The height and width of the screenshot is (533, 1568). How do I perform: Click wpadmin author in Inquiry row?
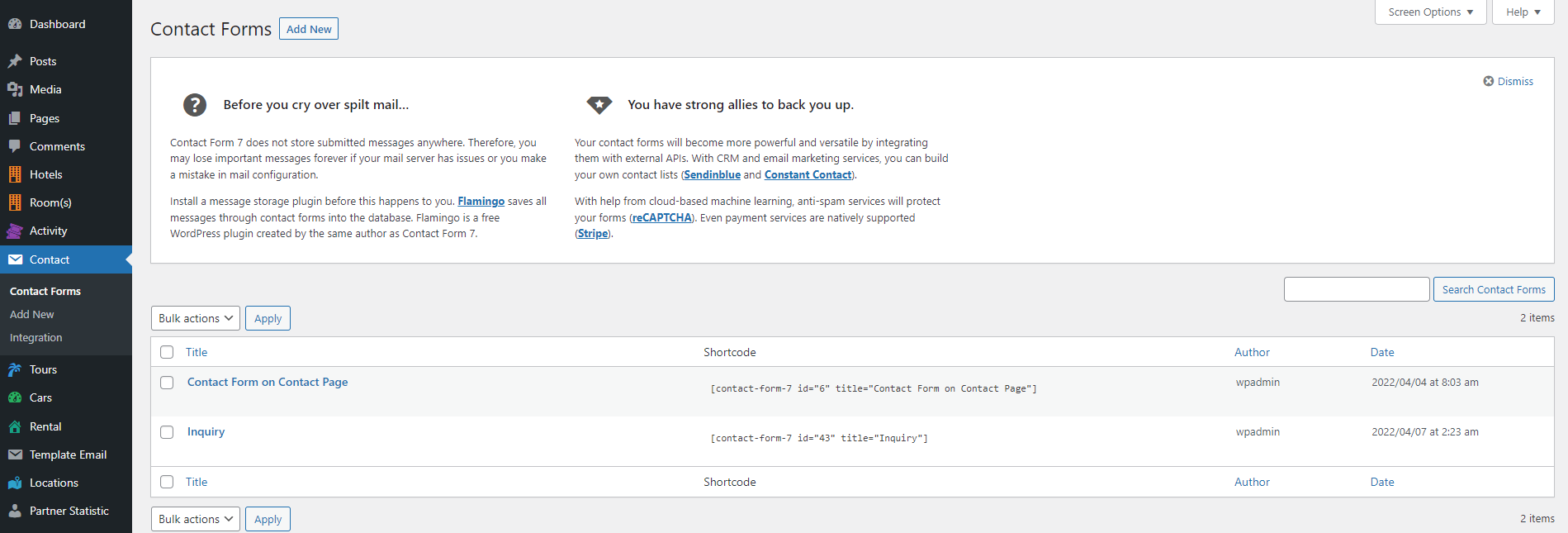(1258, 431)
